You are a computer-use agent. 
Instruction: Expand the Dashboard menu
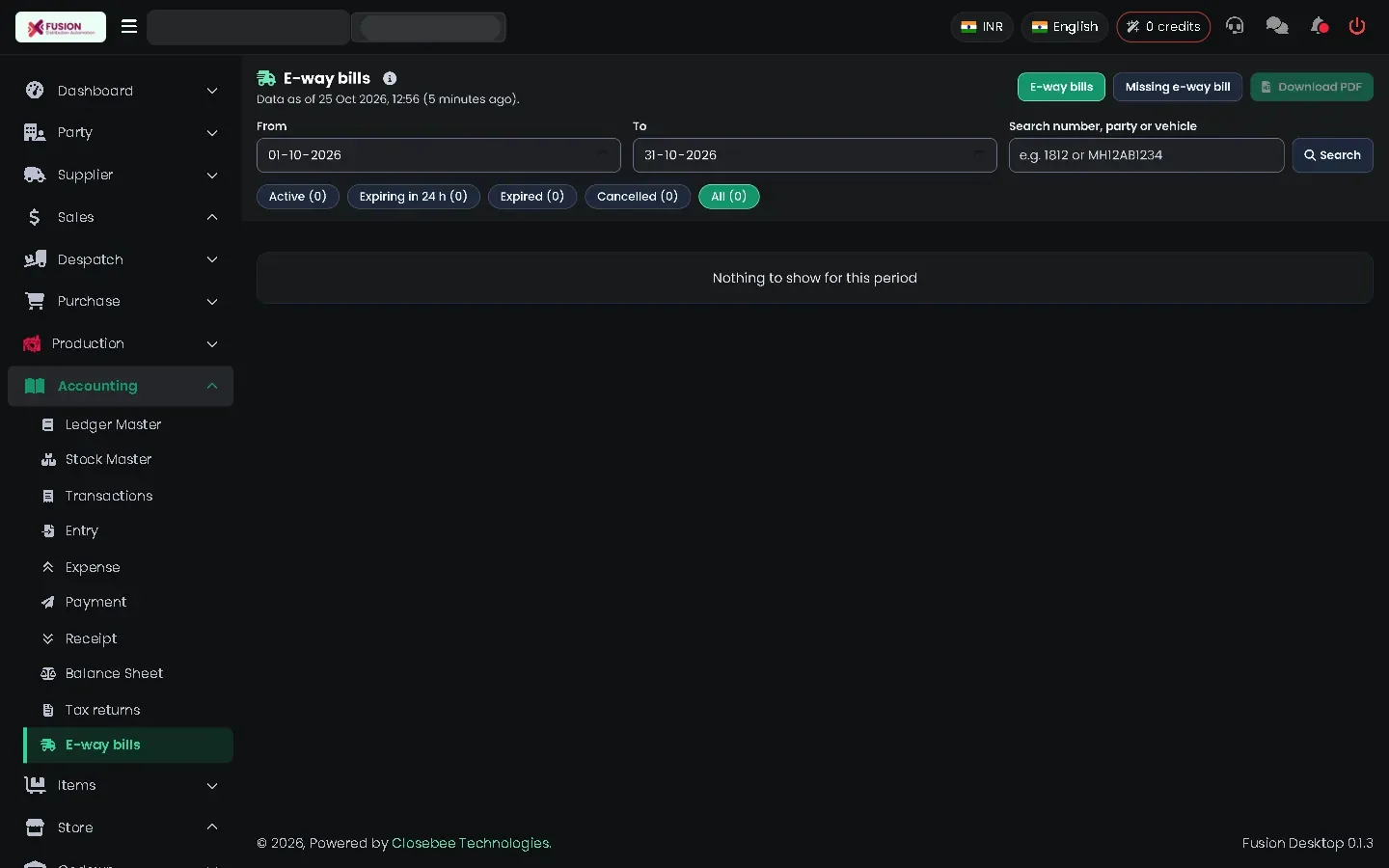(x=121, y=91)
